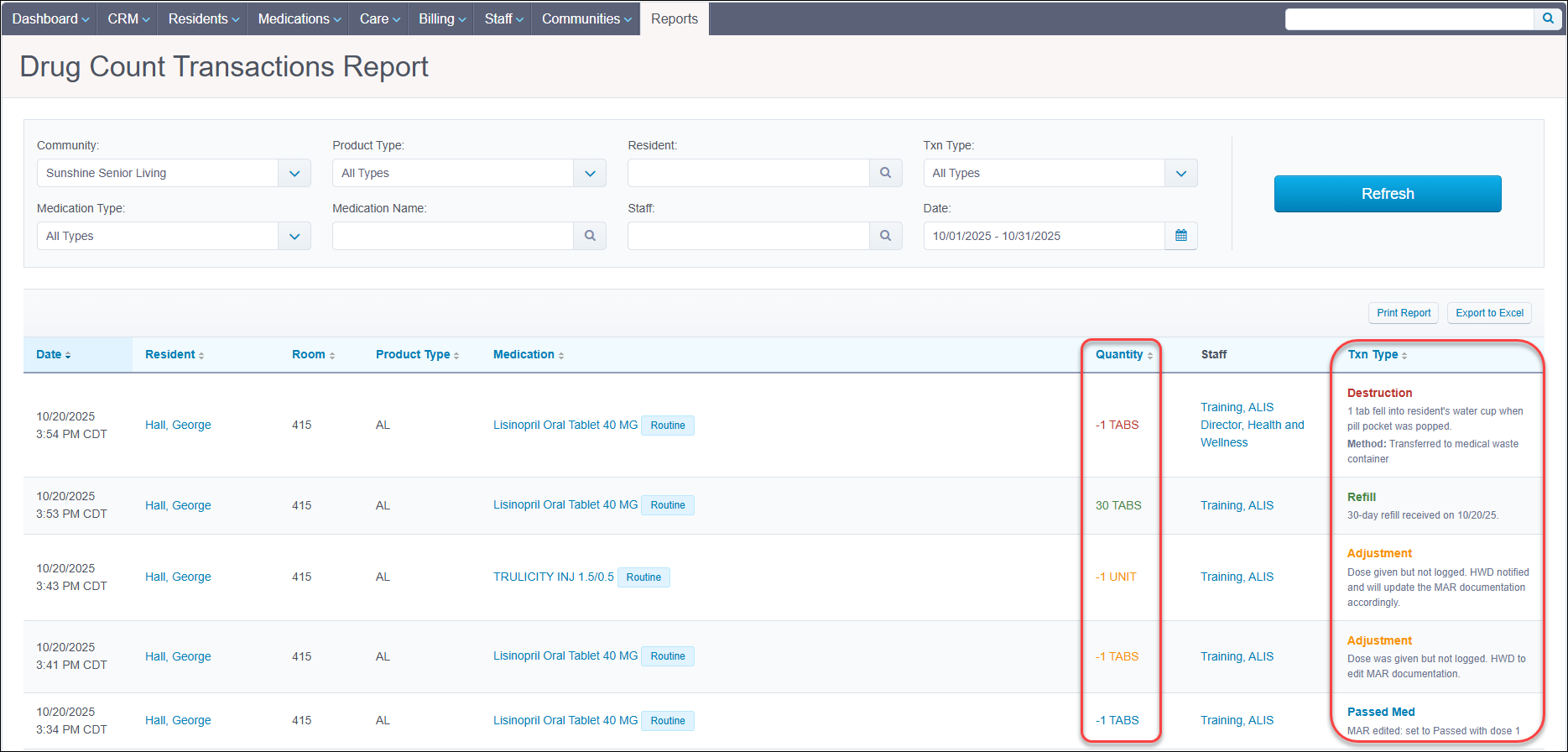
Task: Click the Resident filter input field
Action: click(748, 173)
